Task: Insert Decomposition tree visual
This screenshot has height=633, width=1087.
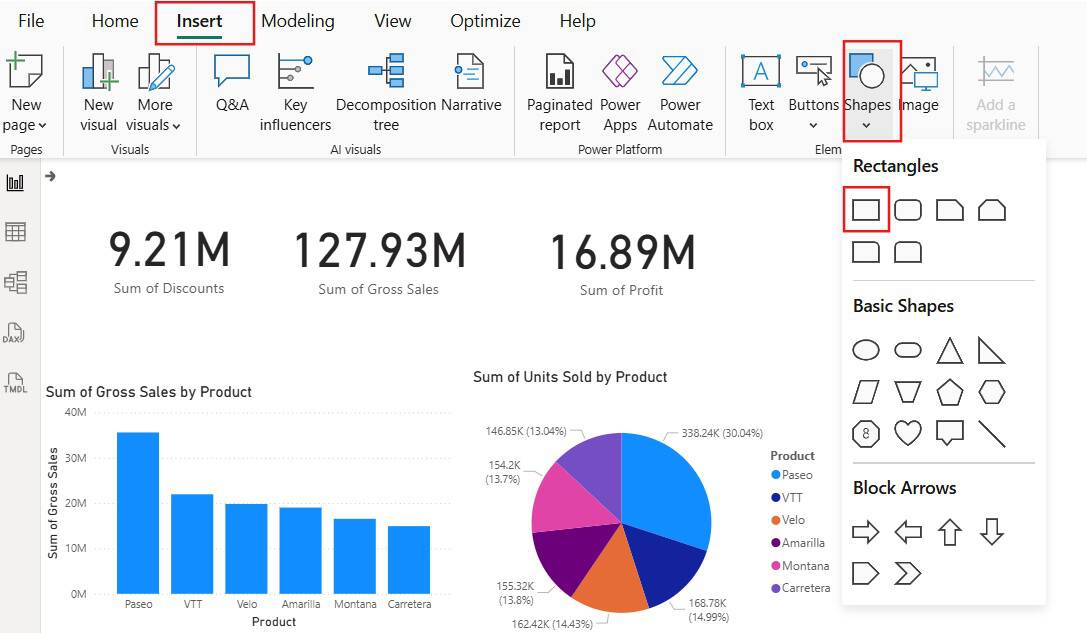Action: click(385, 92)
